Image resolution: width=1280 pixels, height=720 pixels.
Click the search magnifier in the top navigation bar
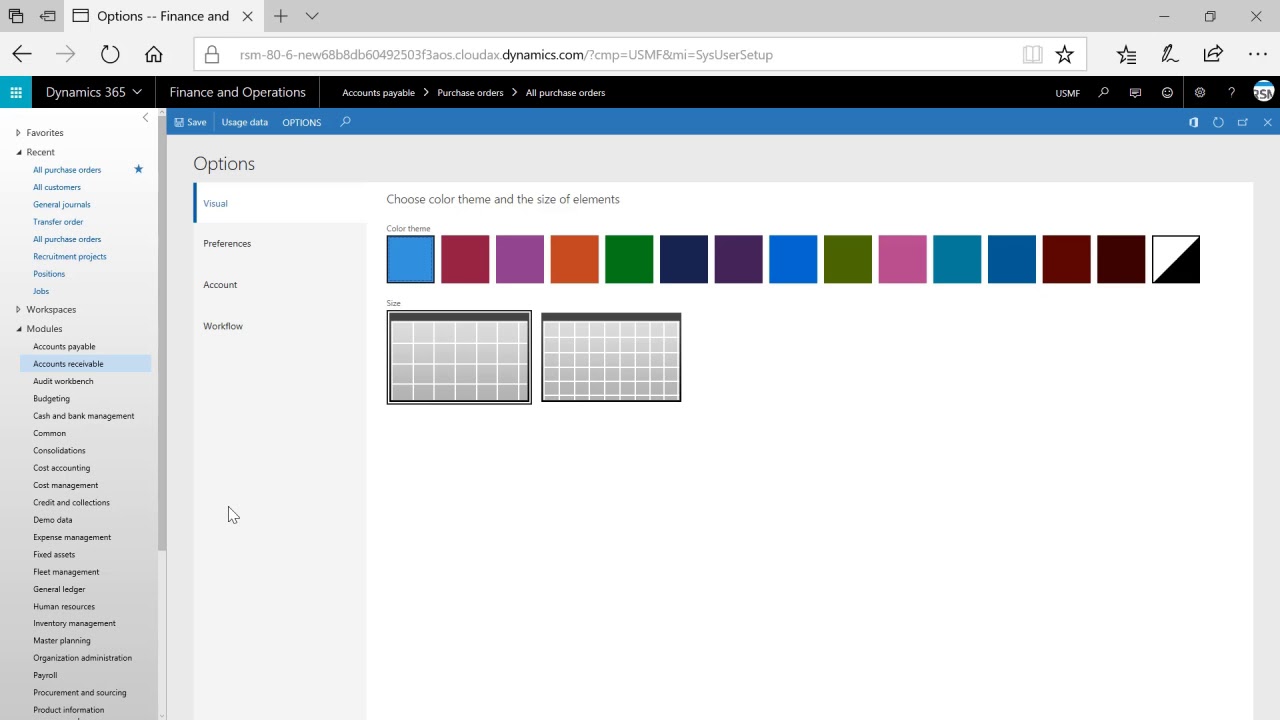(x=1104, y=92)
